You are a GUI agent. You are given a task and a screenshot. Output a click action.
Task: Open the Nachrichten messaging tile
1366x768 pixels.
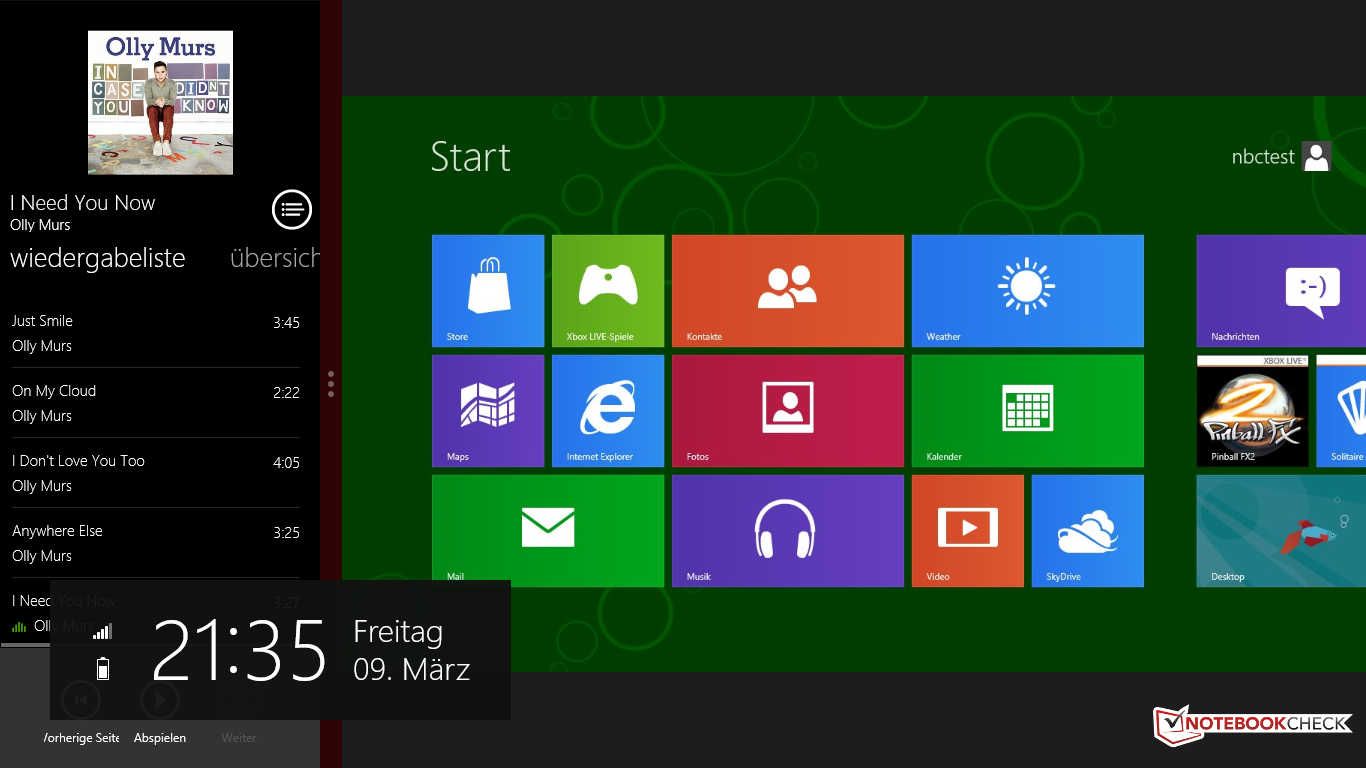pos(1281,291)
